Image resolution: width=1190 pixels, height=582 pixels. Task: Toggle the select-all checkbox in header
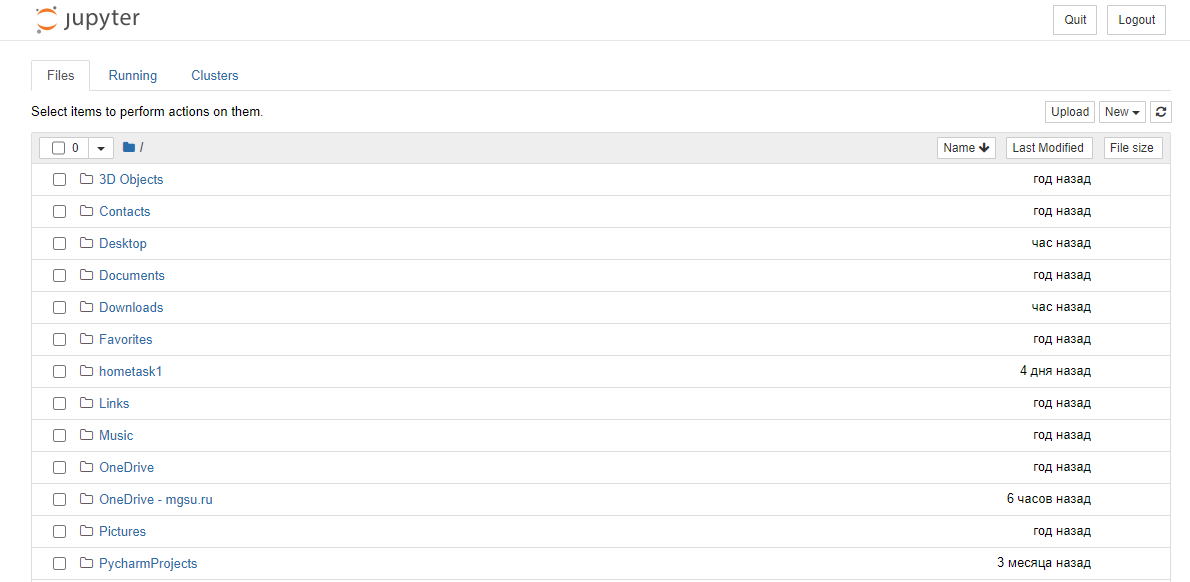(x=58, y=148)
